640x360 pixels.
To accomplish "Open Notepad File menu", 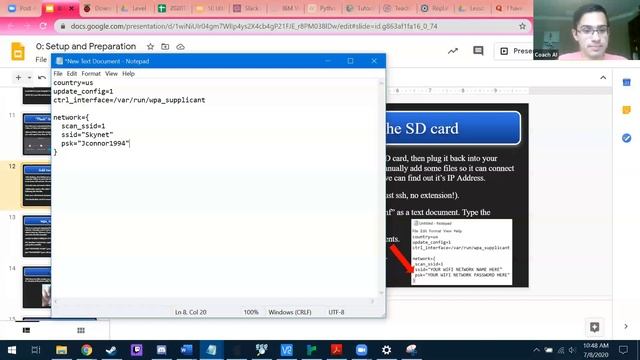I will click(58, 73).
